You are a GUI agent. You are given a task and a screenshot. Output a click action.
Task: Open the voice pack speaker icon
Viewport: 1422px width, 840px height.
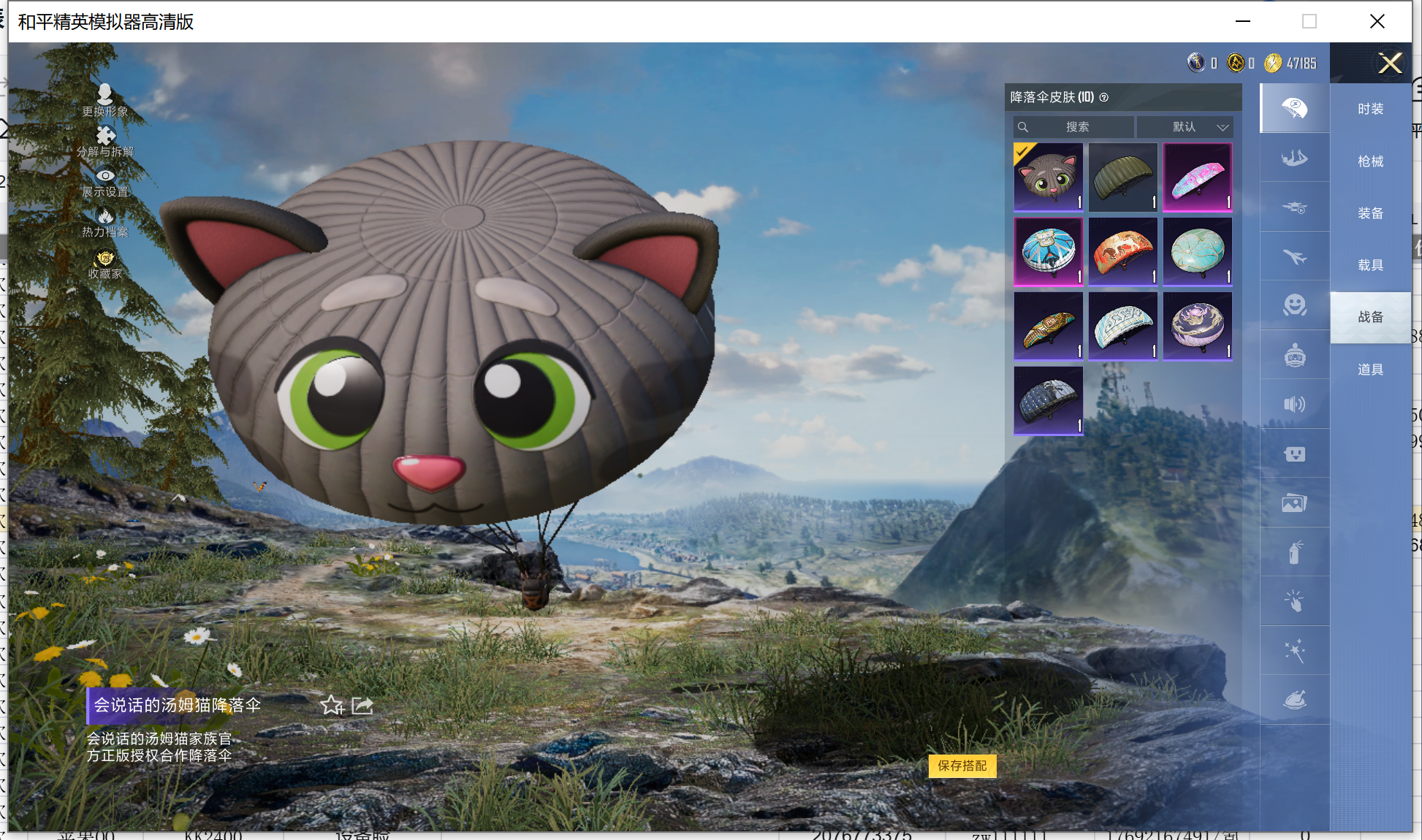point(1294,404)
